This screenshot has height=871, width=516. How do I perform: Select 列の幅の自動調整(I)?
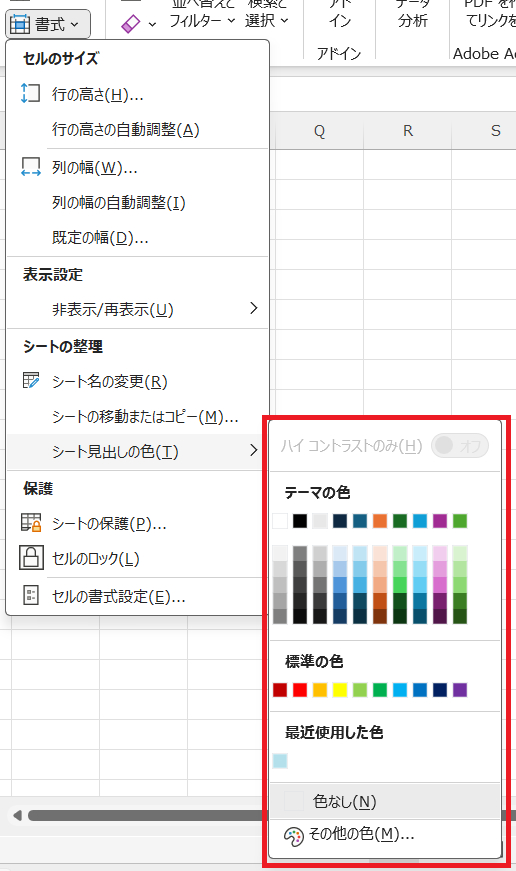[138, 202]
